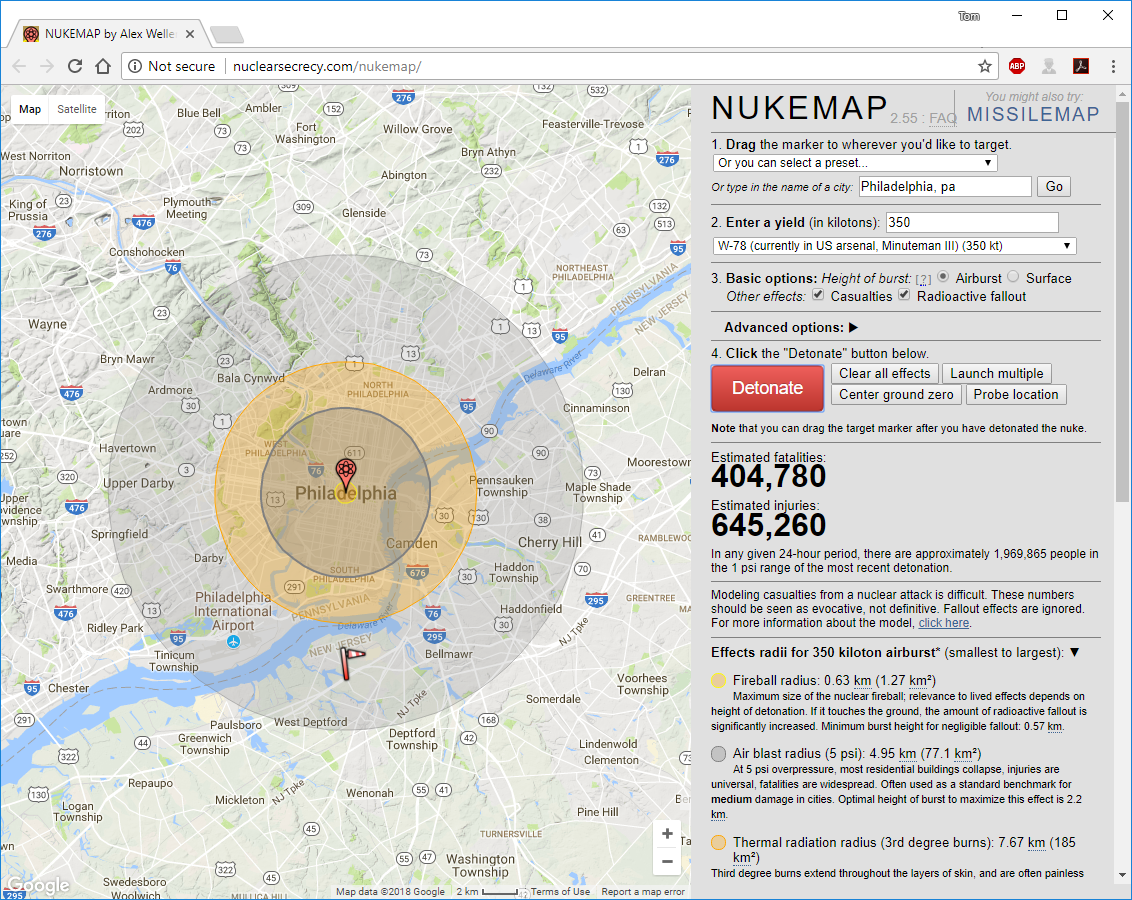This screenshot has height=900, width=1132.
Task: Click the Go button
Action: click(x=1054, y=187)
